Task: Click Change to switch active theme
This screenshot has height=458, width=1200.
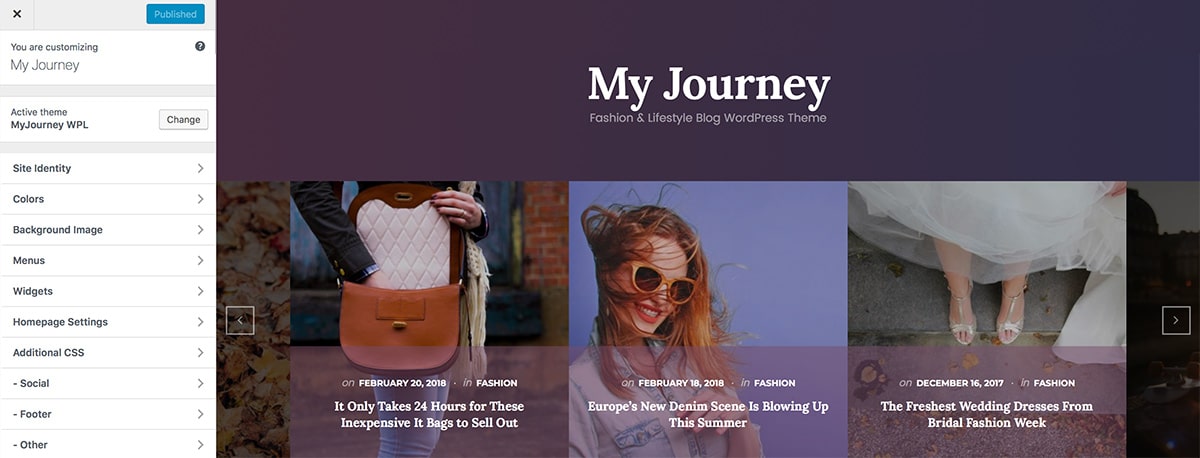Action: coord(183,119)
